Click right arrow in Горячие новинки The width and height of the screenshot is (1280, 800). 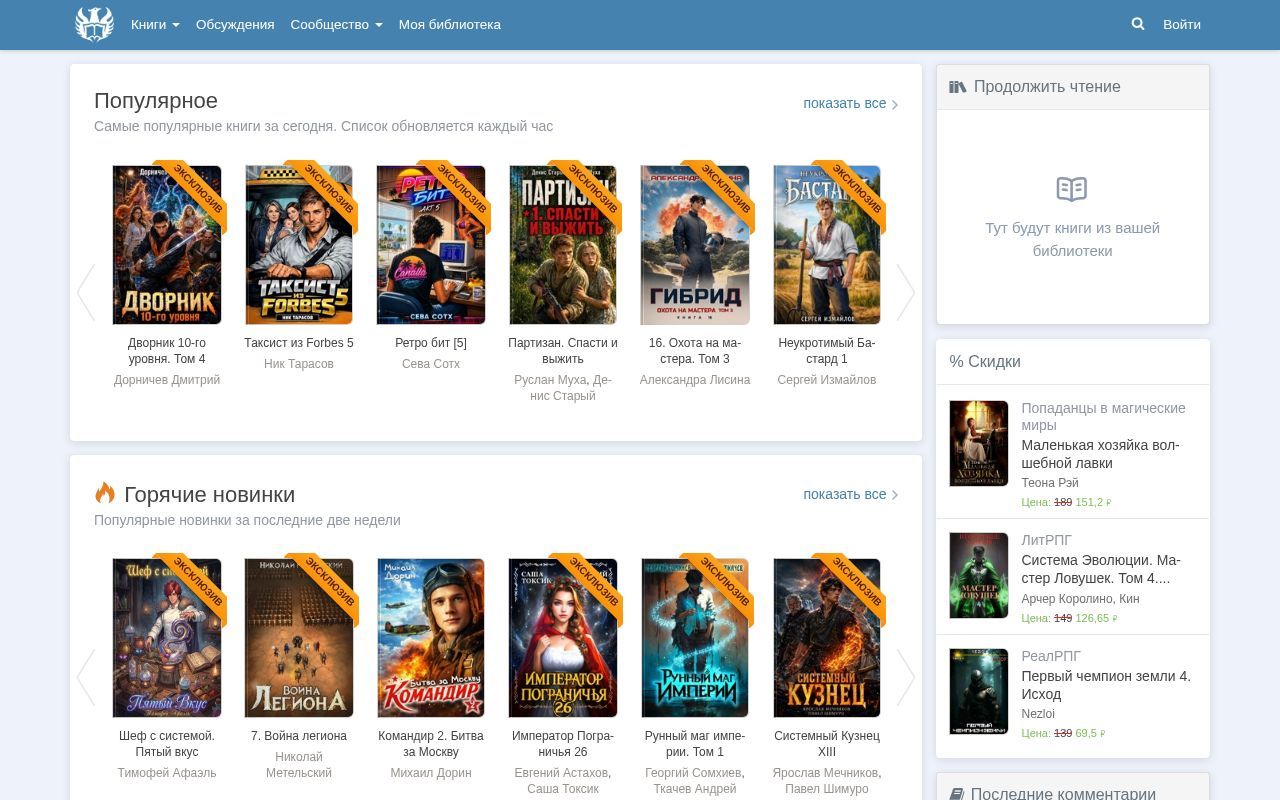click(905, 678)
